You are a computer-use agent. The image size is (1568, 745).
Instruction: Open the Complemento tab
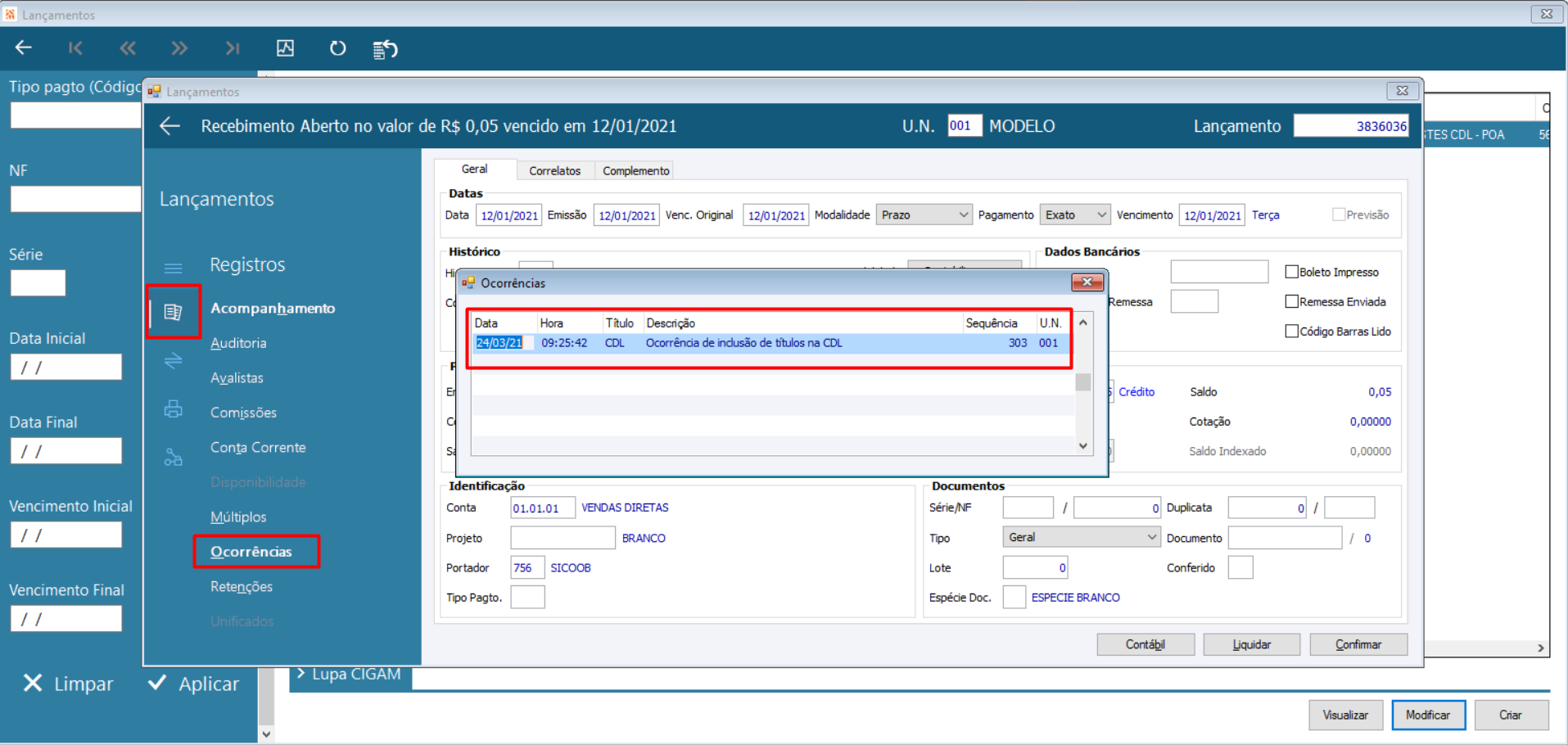pos(635,170)
